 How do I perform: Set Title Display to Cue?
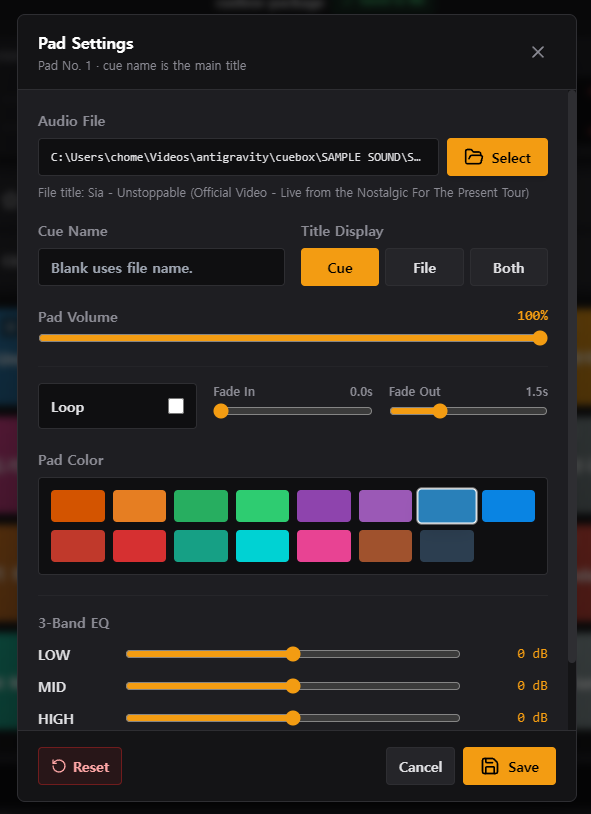[x=340, y=267]
